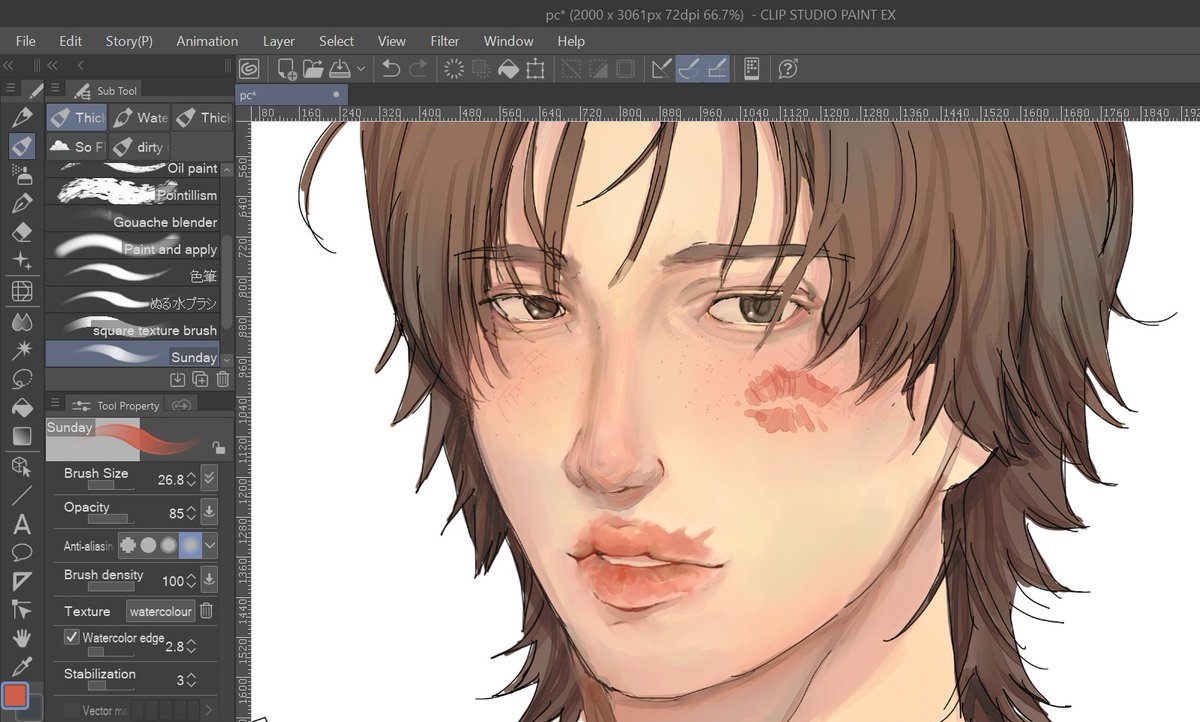Expand the save dropdown arrow in command bar
Image resolution: width=1200 pixels, height=722 pixels.
click(x=361, y=69)
